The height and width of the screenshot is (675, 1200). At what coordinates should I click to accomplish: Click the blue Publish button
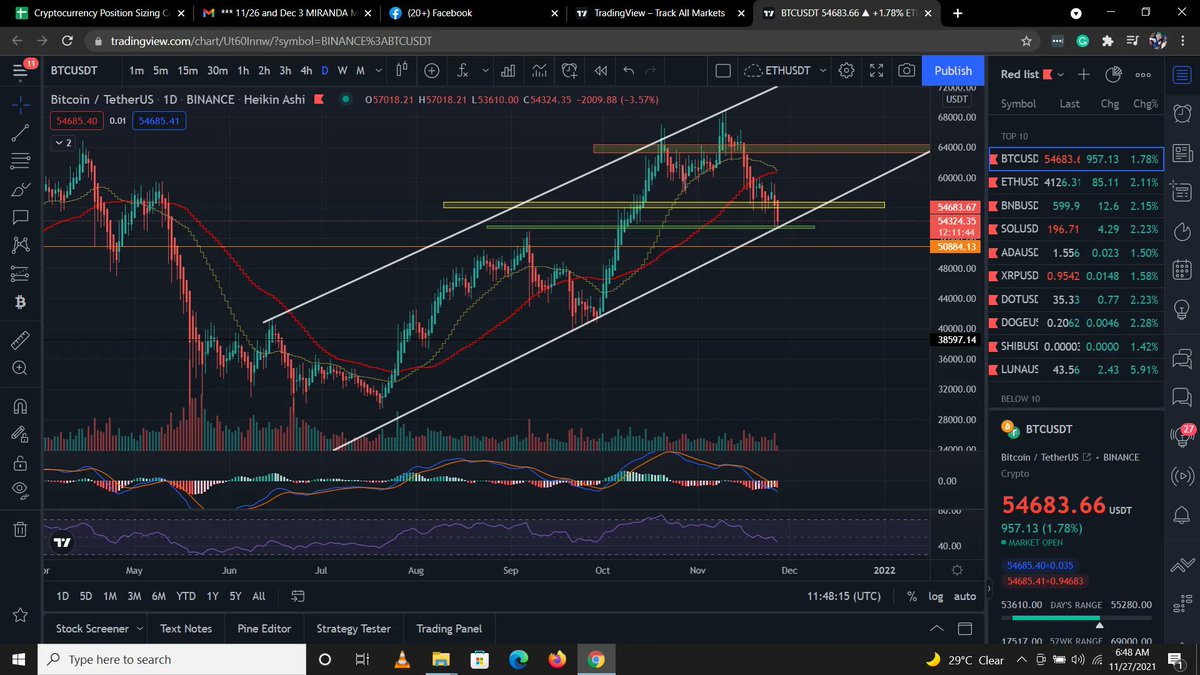[953, 71]
